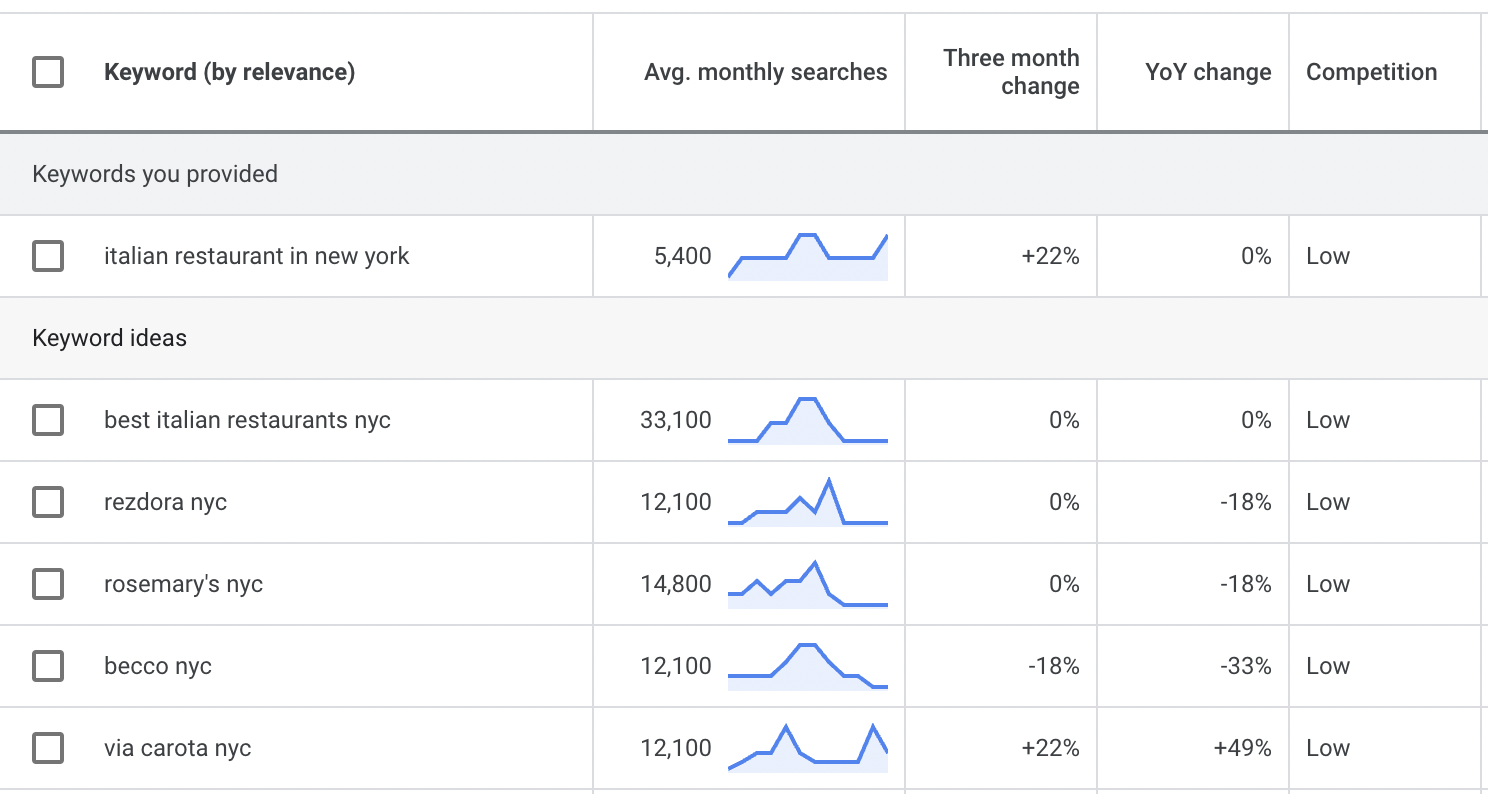1488x794 pixels.
Task: Click the 5,400 monthly searches value
Action: (683, 256)
